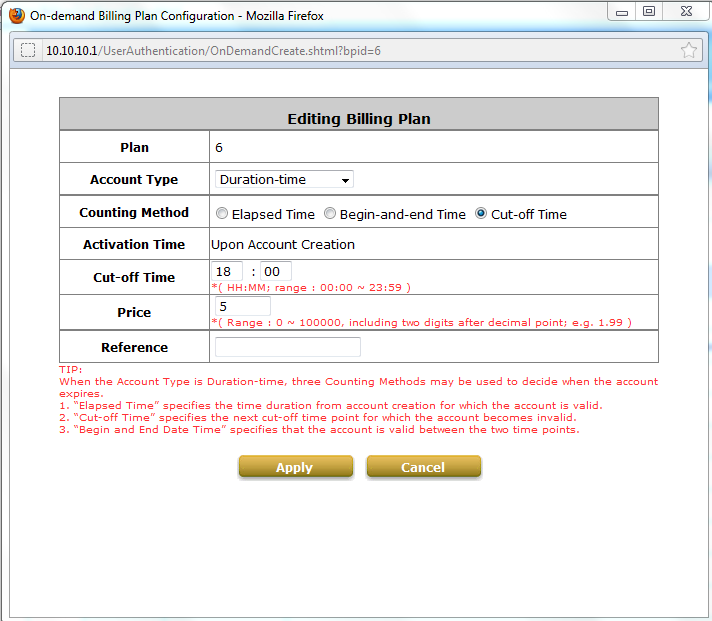Image resolution: width=712 pixels, height=621 pixels.
Task: Focus the Price input field
Action: pos(241,306)
